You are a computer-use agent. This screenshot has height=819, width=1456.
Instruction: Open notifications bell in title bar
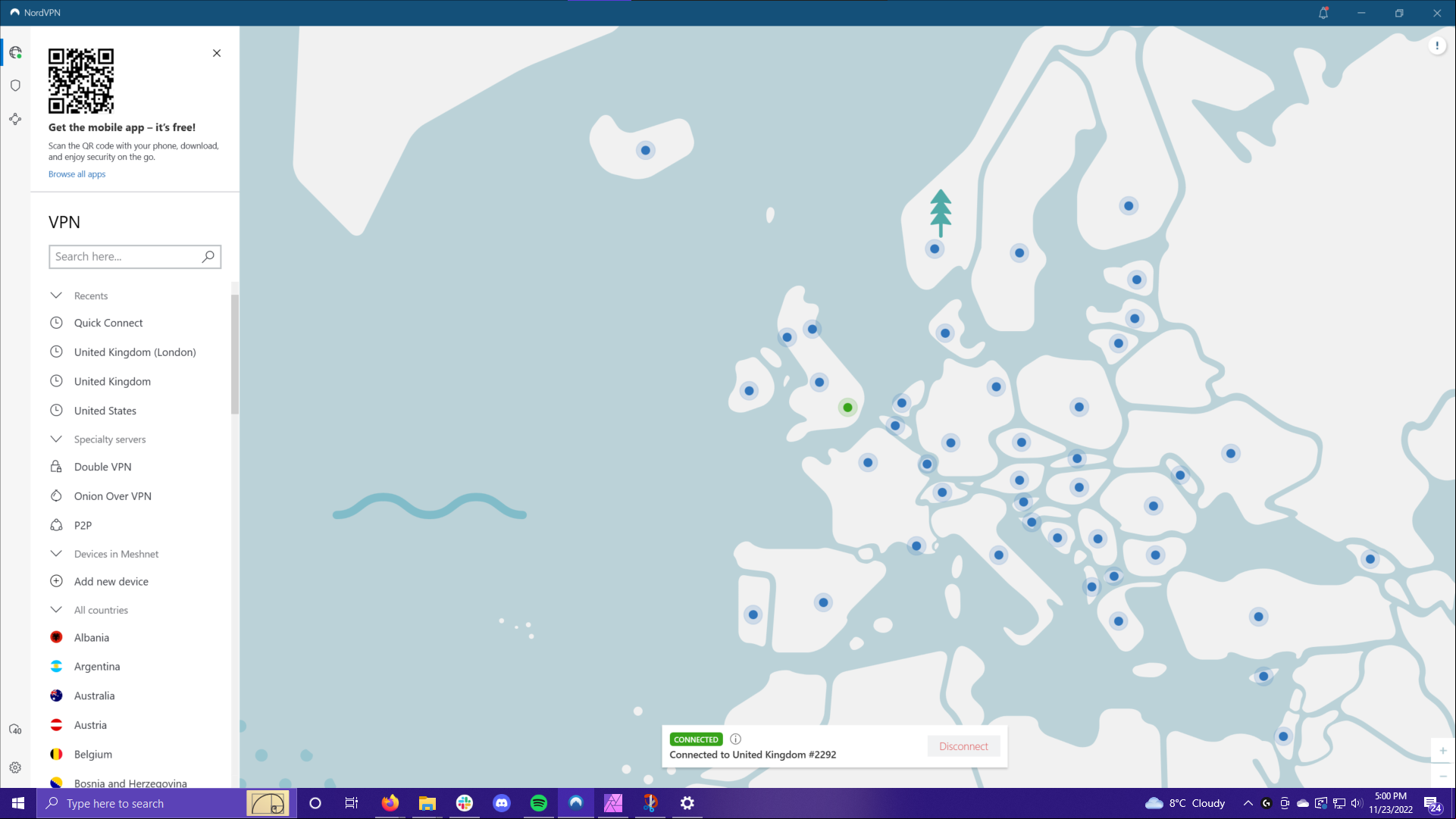[1323, 13]
